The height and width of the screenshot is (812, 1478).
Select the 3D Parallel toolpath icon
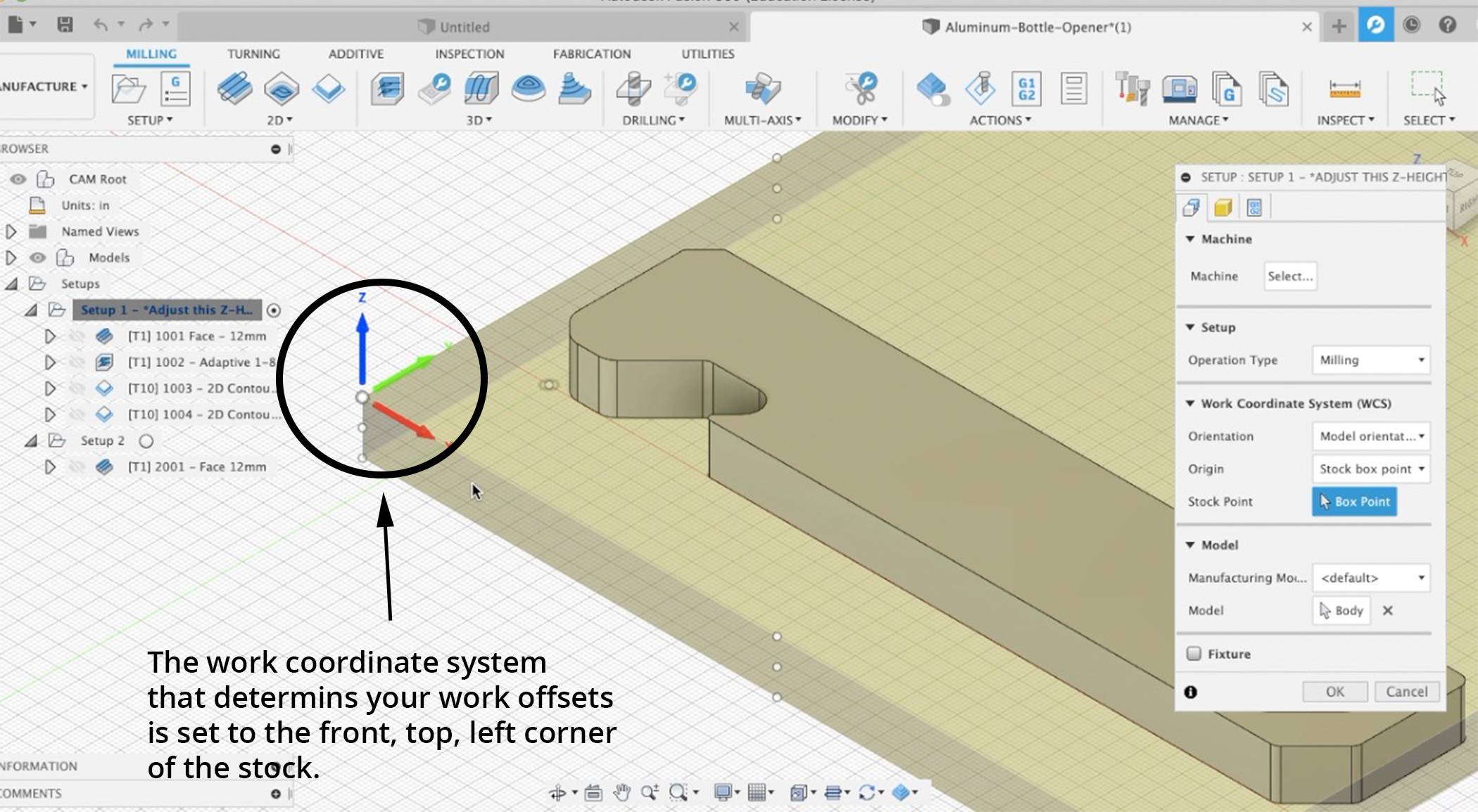481,89
